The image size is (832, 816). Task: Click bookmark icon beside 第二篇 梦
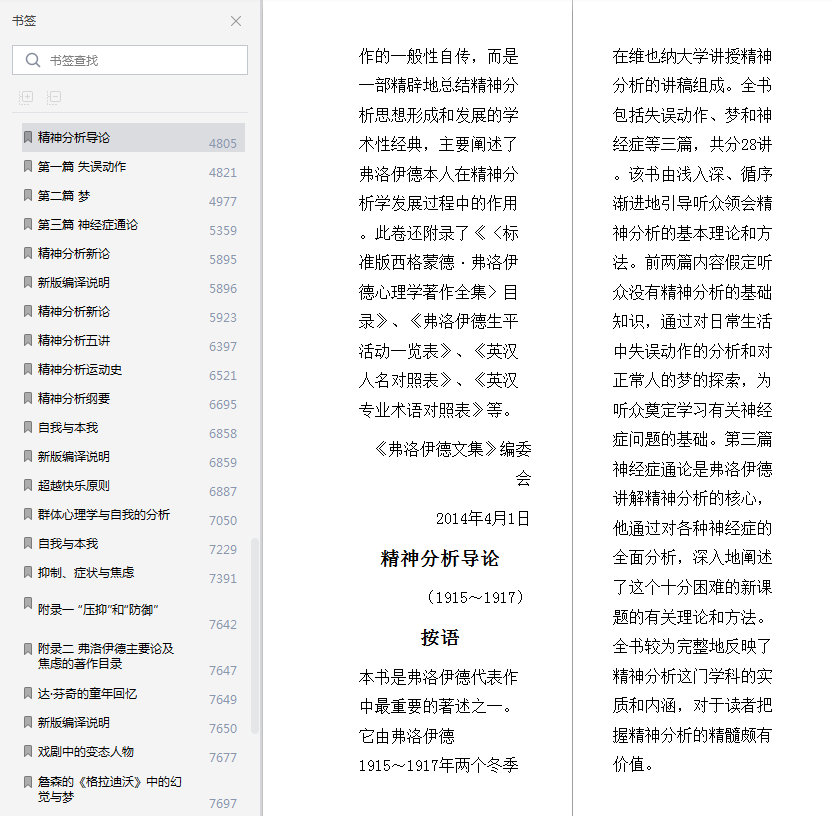[x=28, y=195]
